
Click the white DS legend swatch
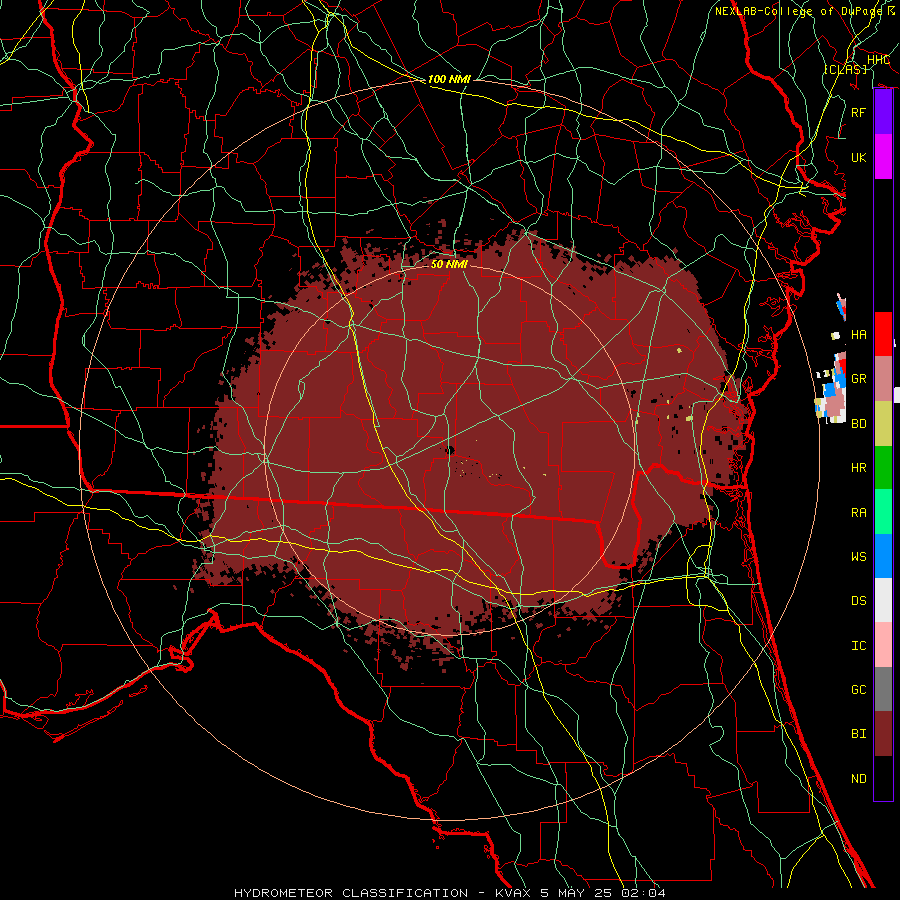tap(883, 600)
